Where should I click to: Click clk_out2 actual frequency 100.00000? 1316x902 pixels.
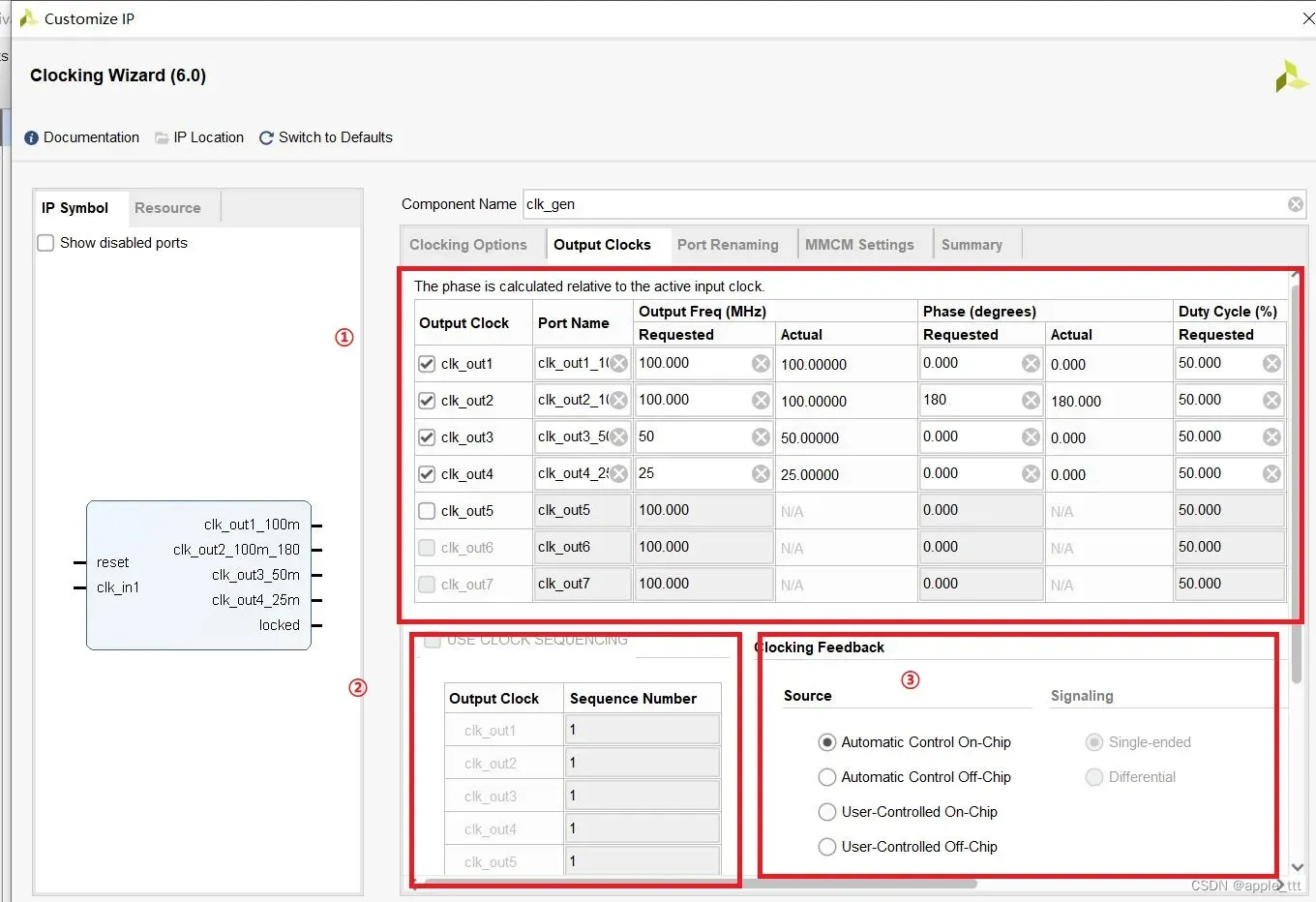(x=814, y=402)
